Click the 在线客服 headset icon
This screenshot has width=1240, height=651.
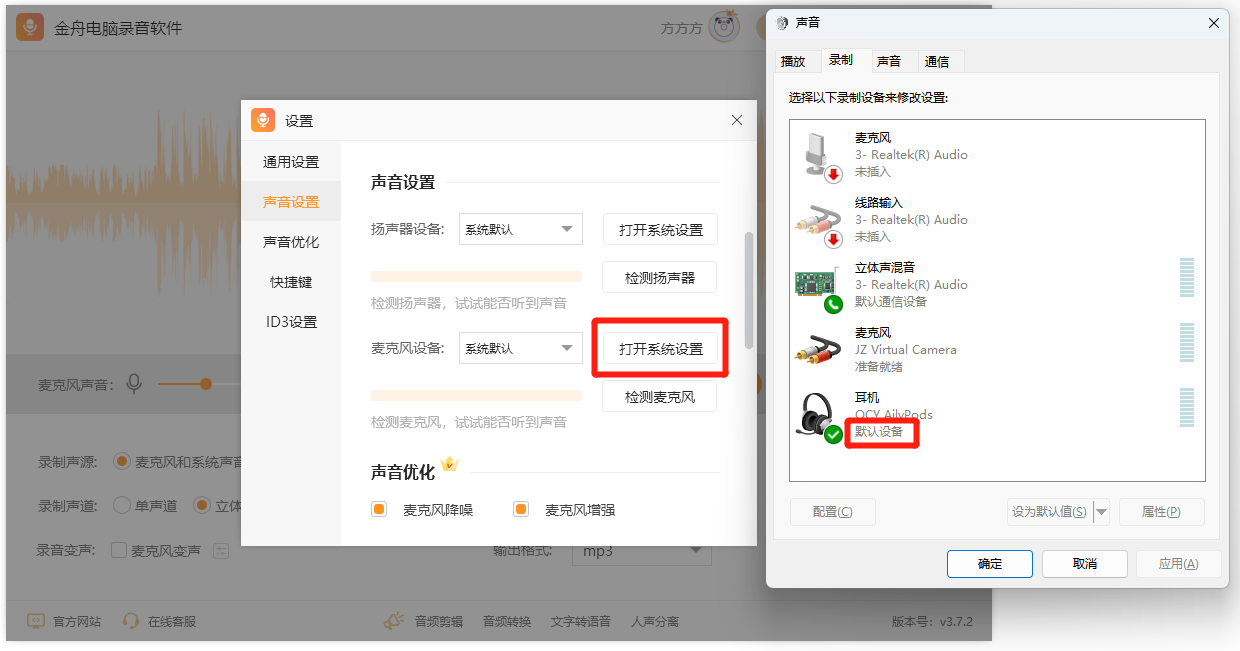(x=131, y=621)
